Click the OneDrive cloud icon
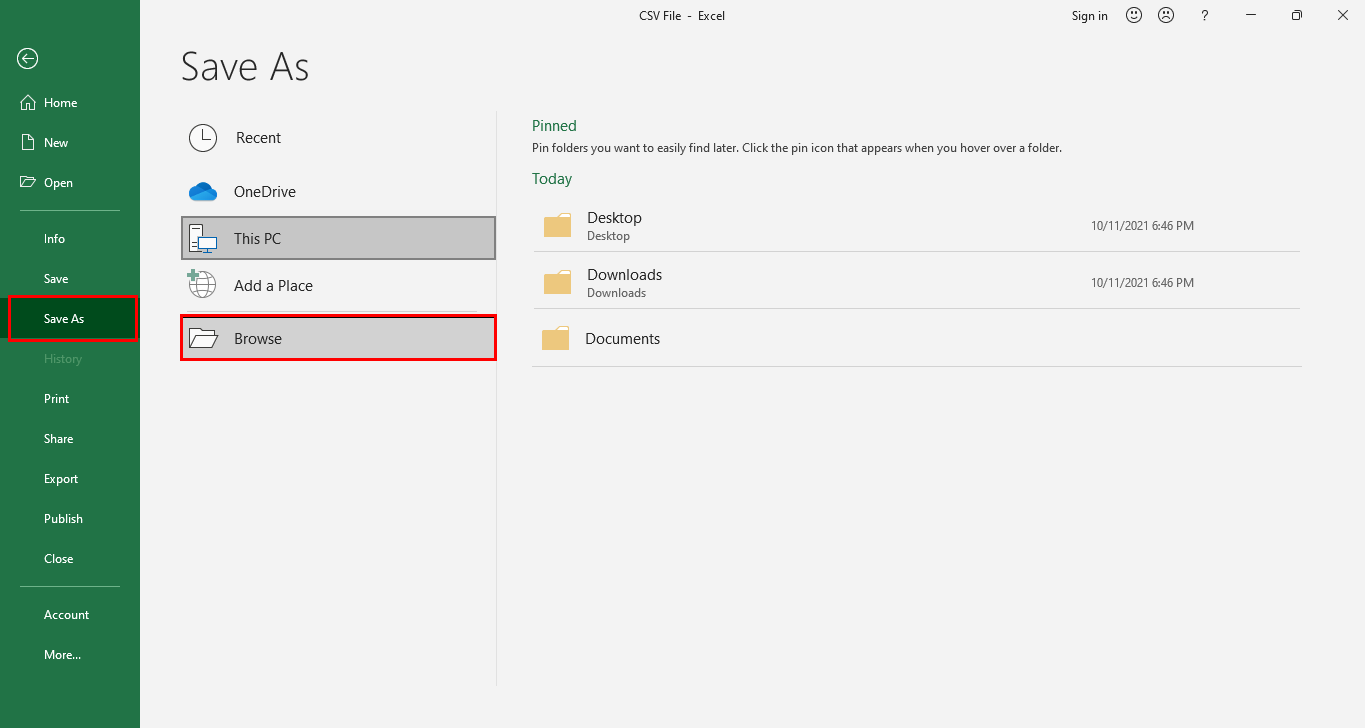This screenshot has height=728, width=1365. [202, 191]
